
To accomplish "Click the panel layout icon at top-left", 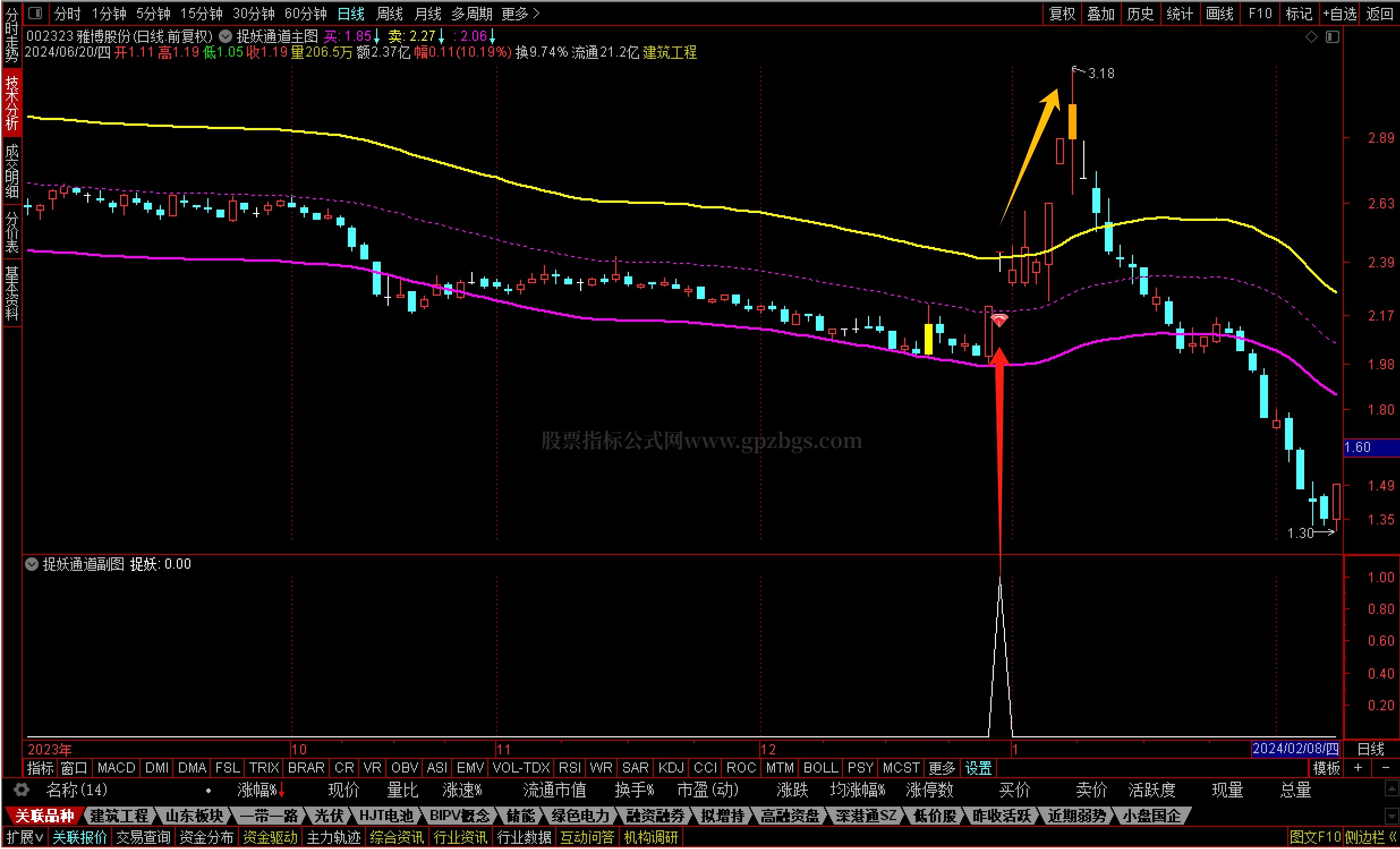I will pos(35,12).
